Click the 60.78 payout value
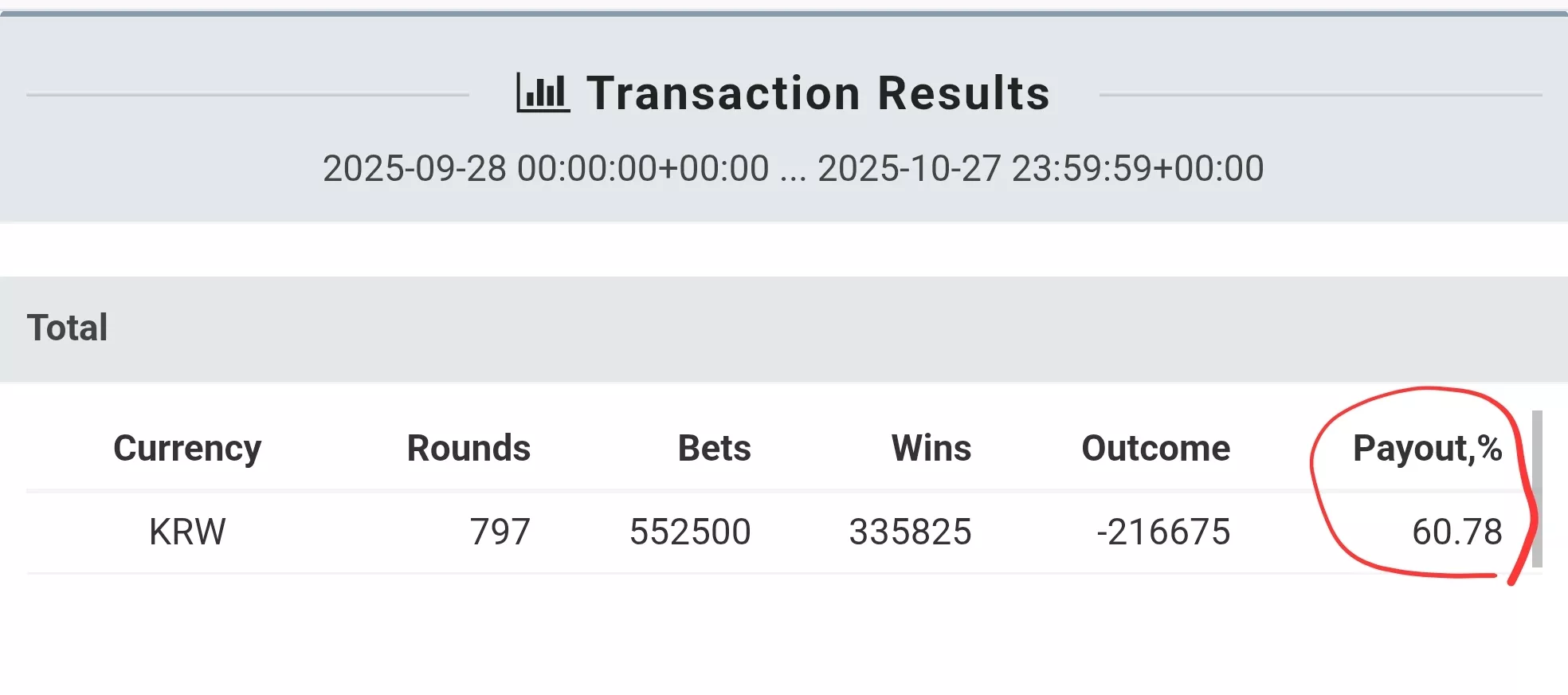 coord(1457,532)
